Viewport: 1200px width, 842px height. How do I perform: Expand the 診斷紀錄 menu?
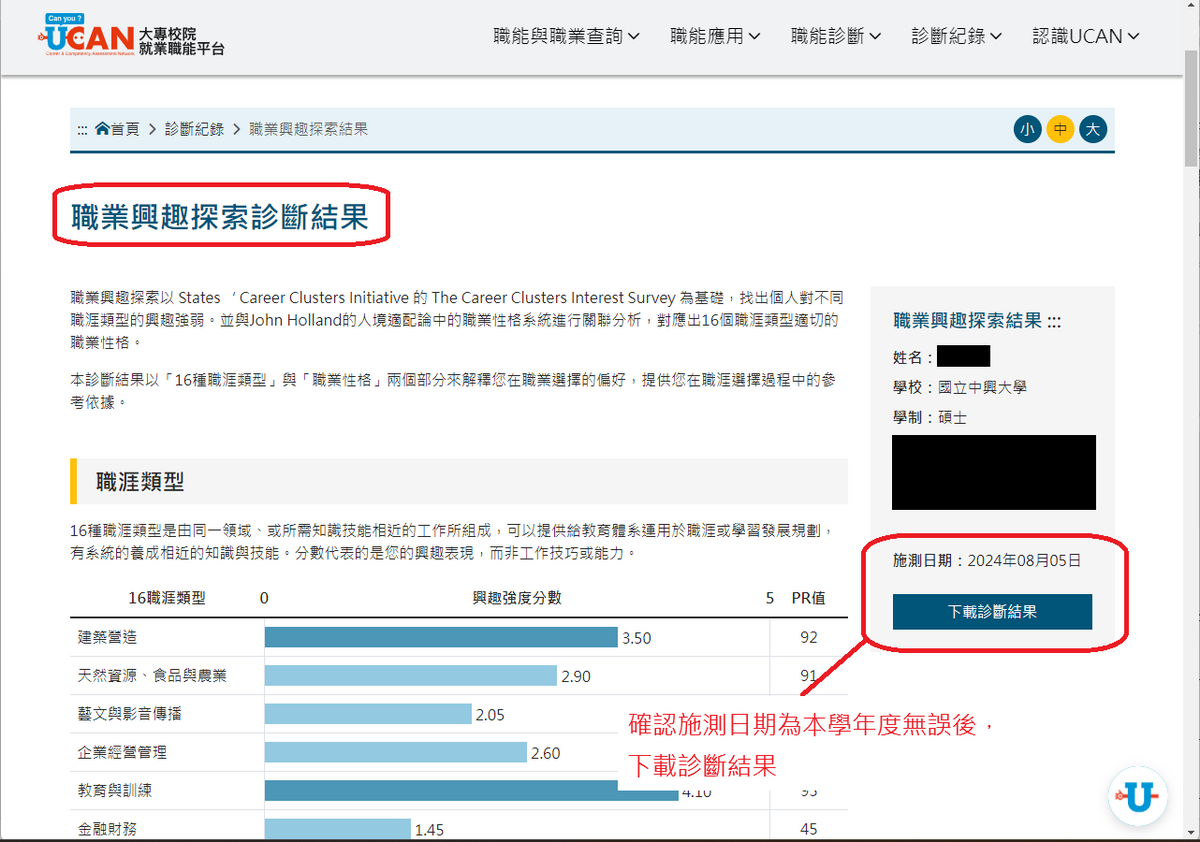tap(956, 36)
